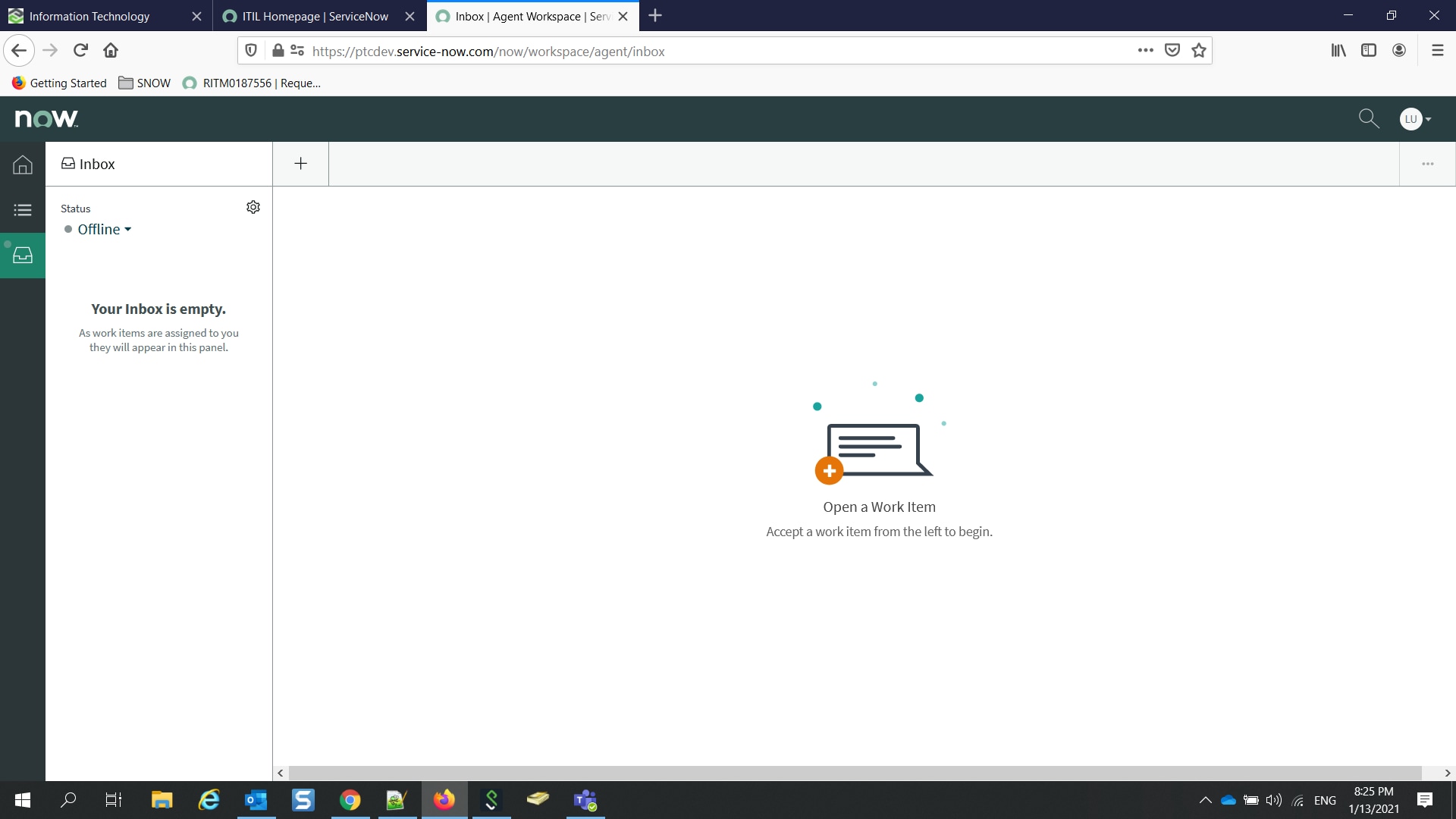Image resolution: width=1456 pixels, height=819 pixels.
Task: Open Firefox page actions ellipsis menu
Action: (1145, 51)
